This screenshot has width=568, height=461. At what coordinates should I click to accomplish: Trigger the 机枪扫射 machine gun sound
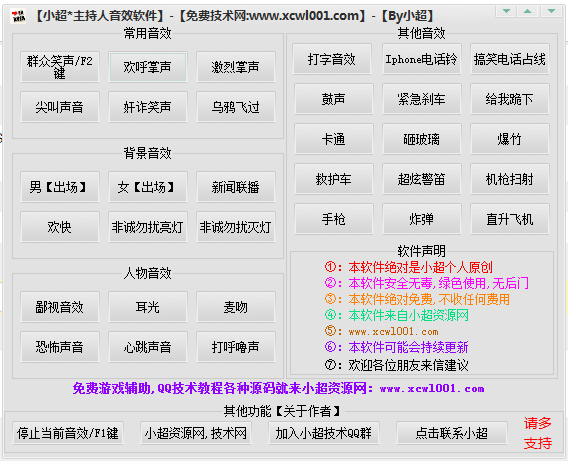coord(510,179)
